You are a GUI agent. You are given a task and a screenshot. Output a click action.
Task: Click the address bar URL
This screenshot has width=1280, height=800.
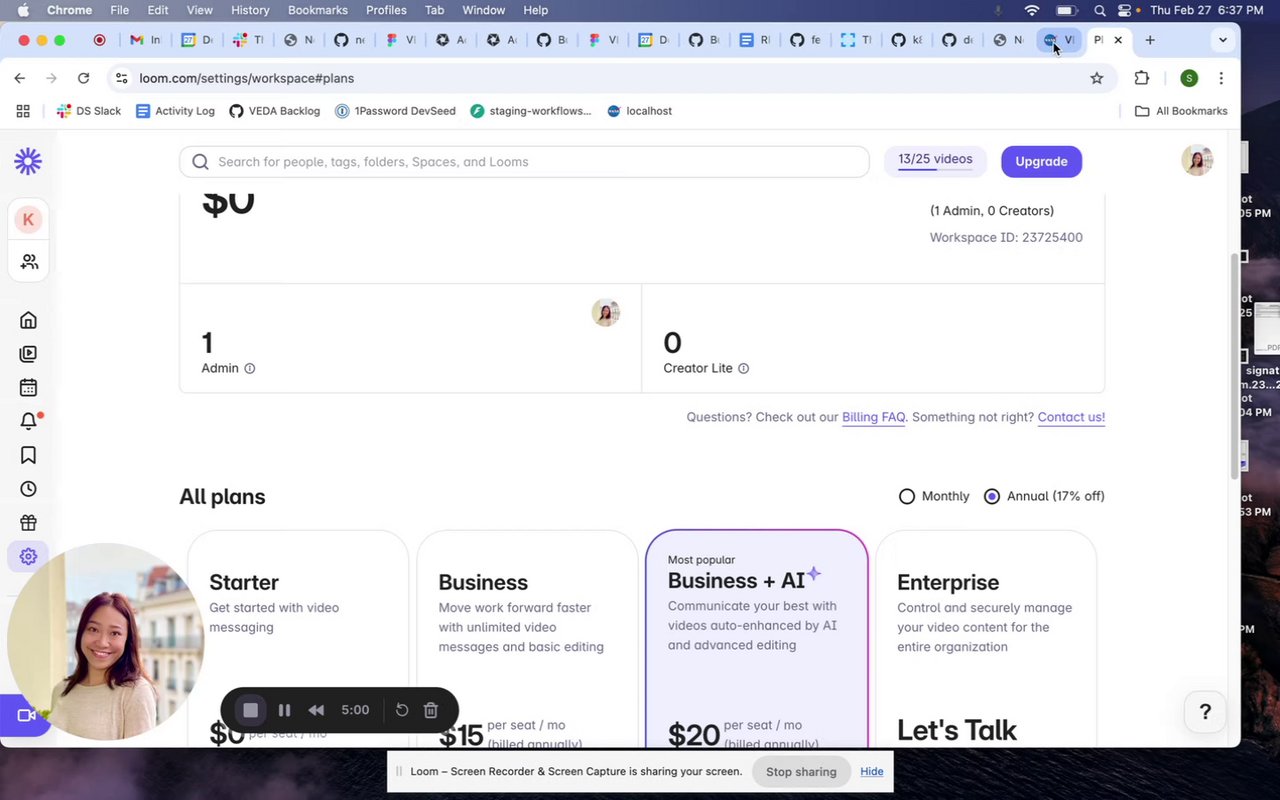point(247,78)
